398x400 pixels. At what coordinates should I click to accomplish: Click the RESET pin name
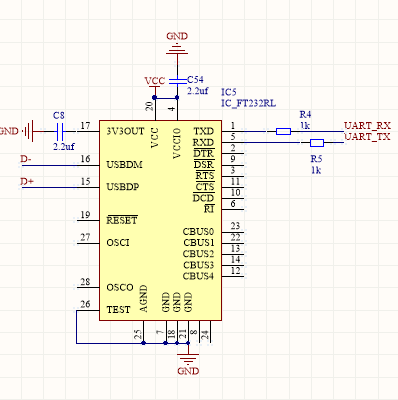click(x=122, y=220)
